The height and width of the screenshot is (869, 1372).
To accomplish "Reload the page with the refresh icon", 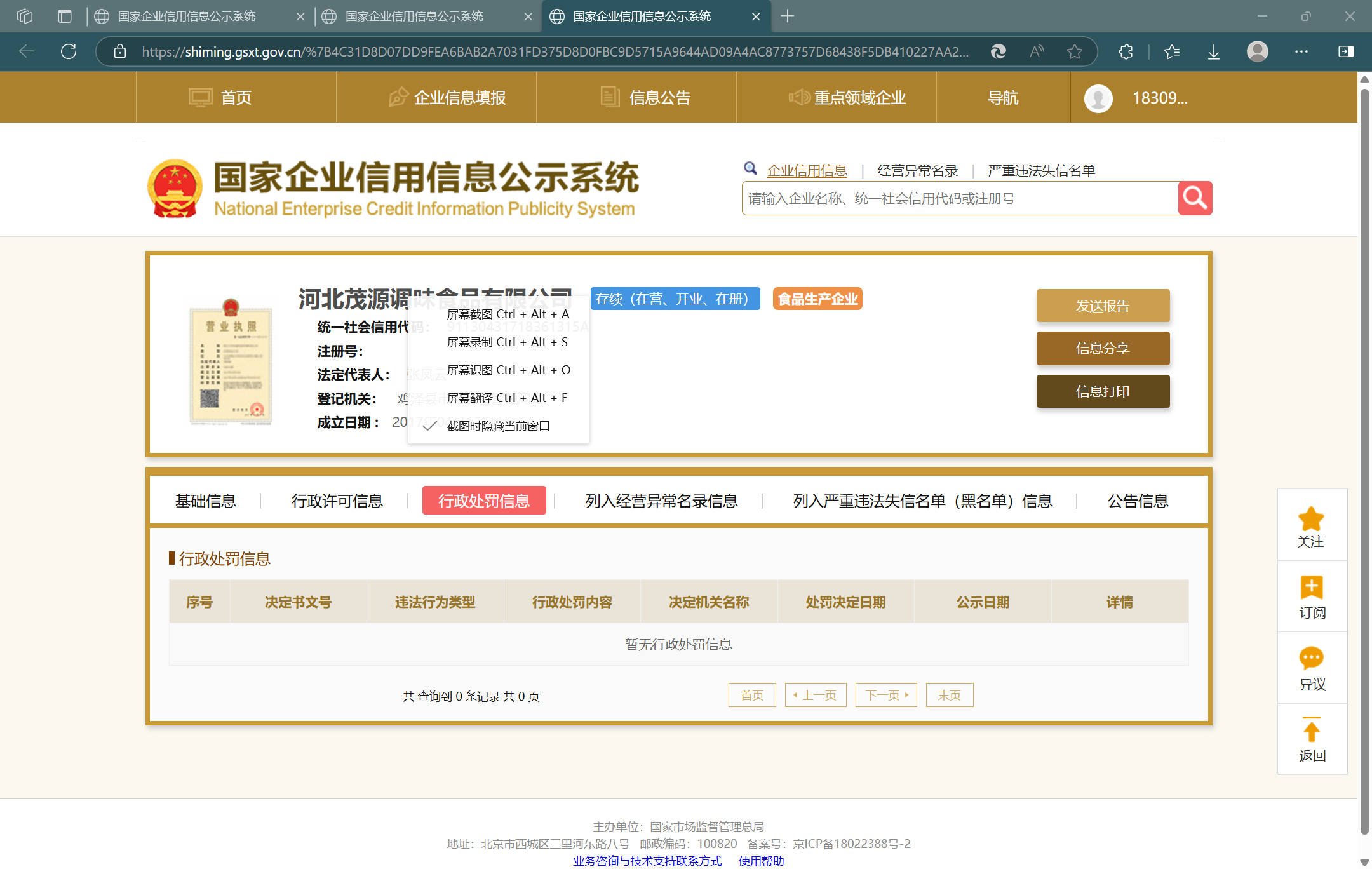I will 69,51.
